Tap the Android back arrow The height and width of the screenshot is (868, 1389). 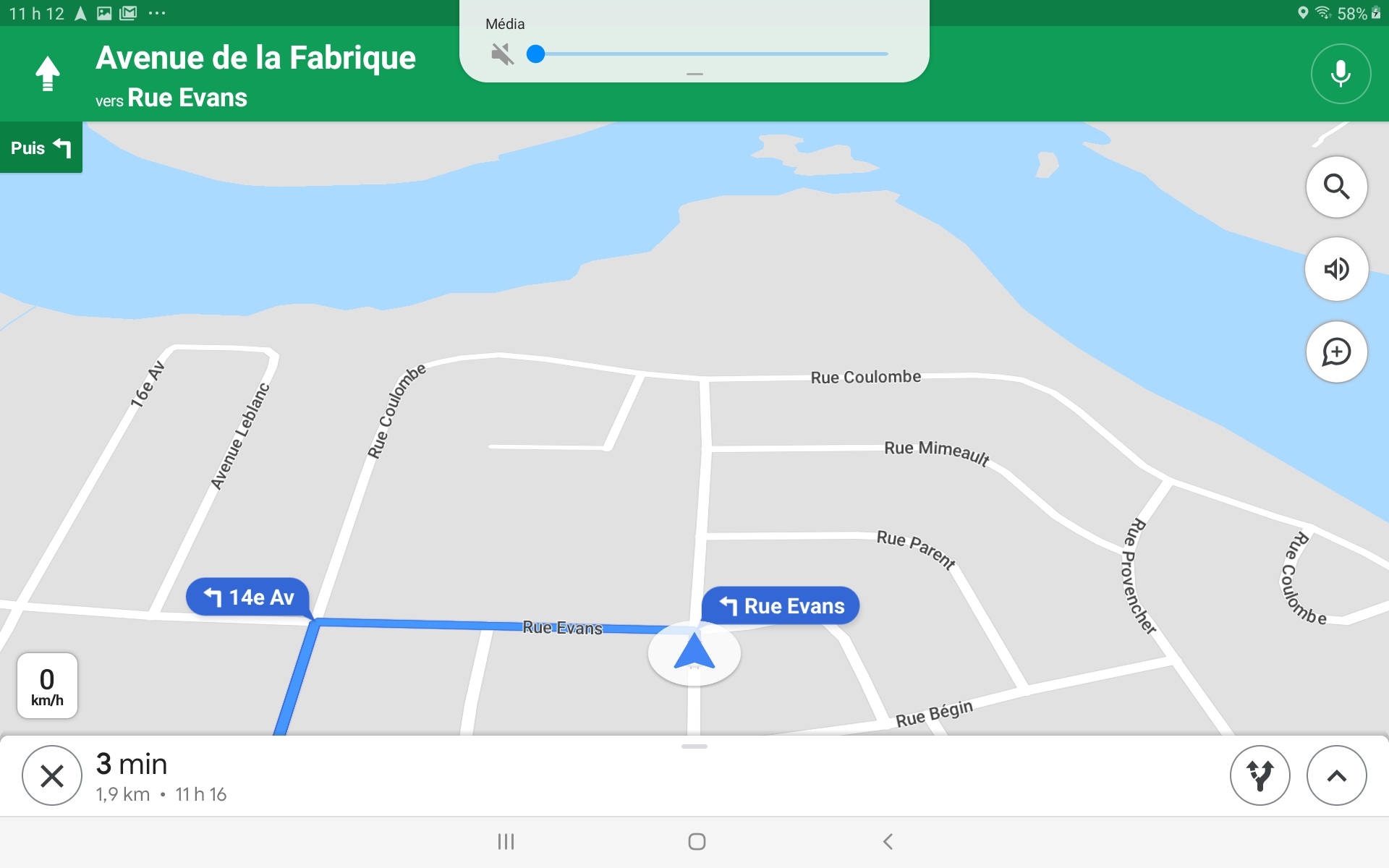point(888,841)
